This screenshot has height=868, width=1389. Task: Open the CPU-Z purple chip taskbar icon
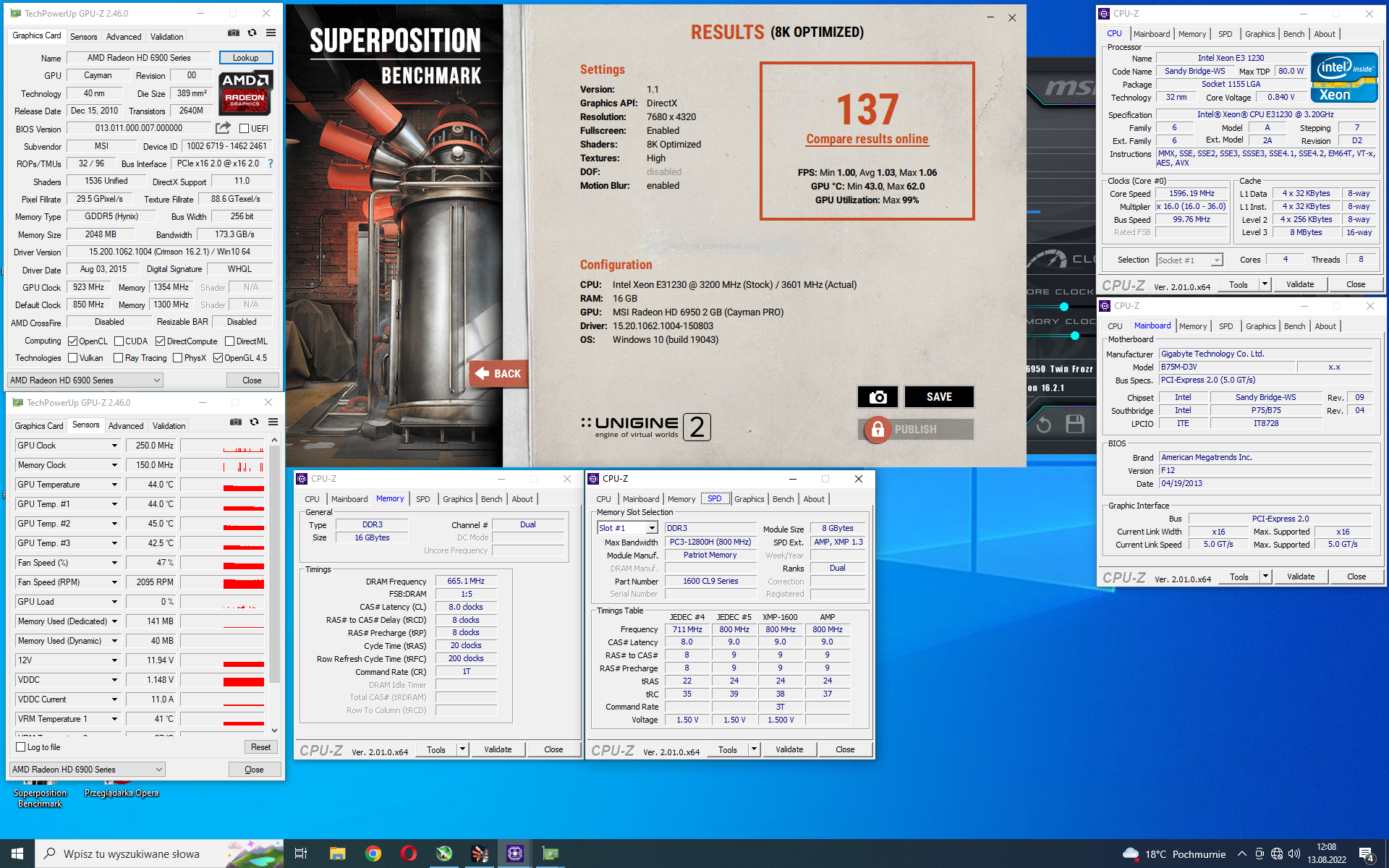point(515,854)
